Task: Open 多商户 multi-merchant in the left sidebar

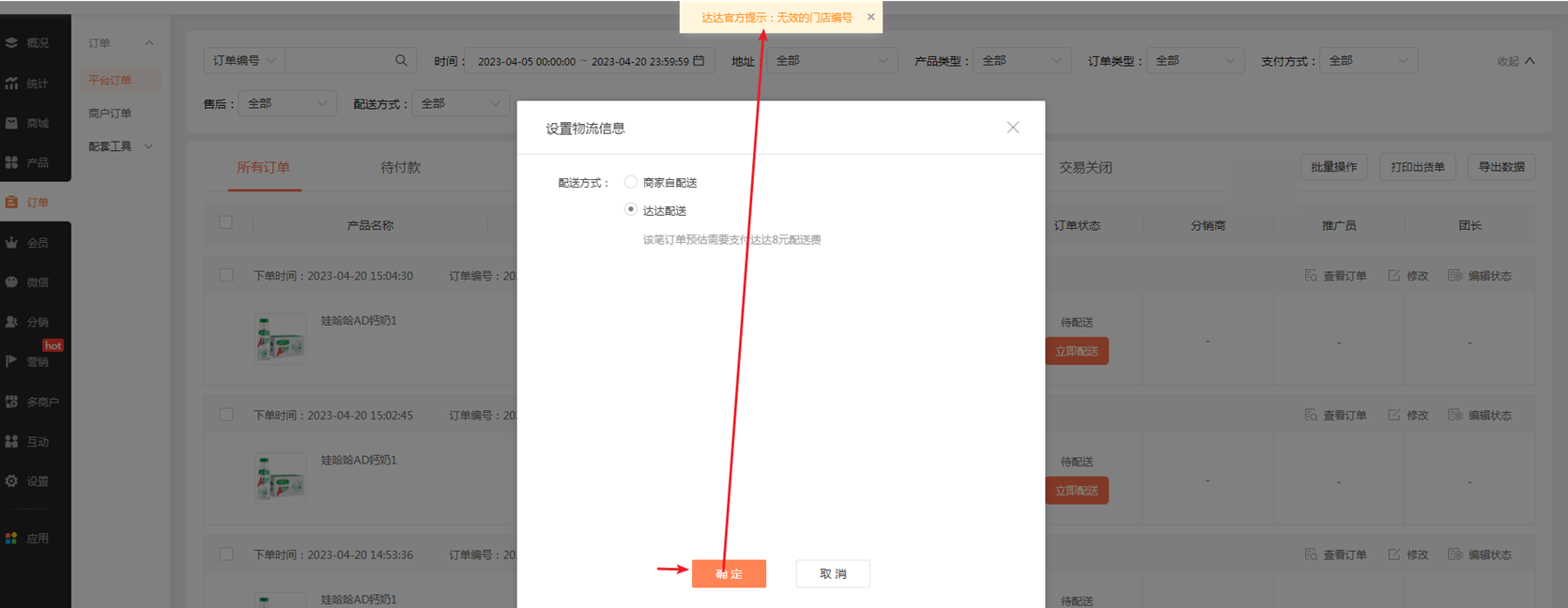Action: tap(33, 402)
